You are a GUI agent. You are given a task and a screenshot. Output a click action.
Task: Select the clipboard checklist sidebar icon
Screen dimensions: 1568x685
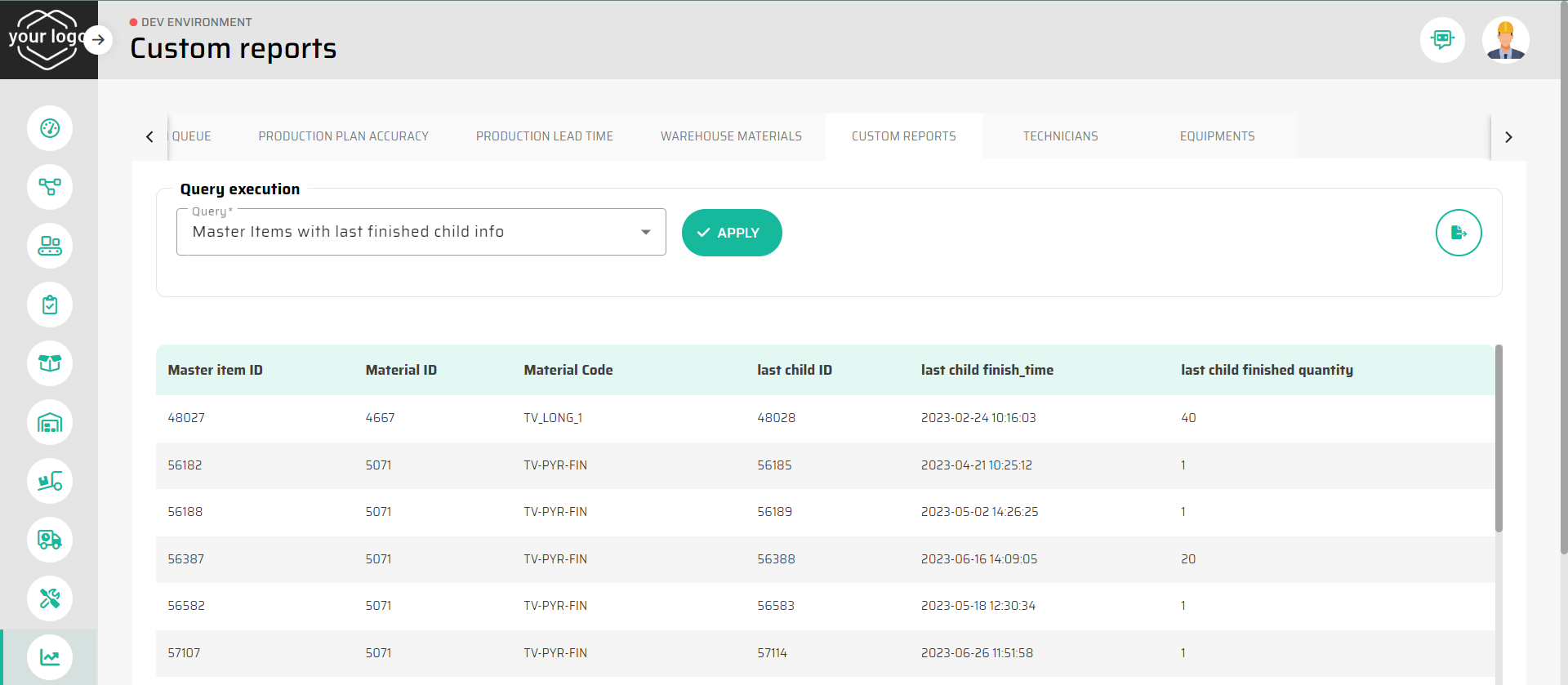tap(50, 305)
